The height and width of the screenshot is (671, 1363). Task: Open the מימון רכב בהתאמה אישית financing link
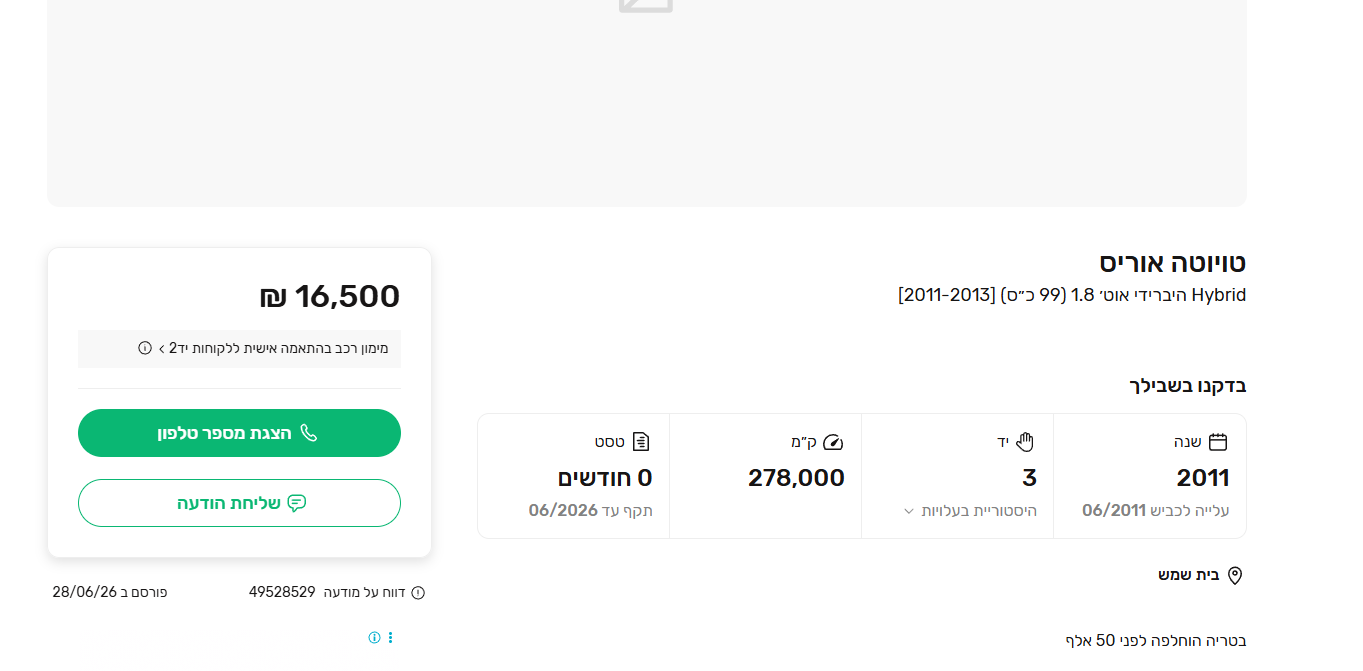tap(273, 348)
